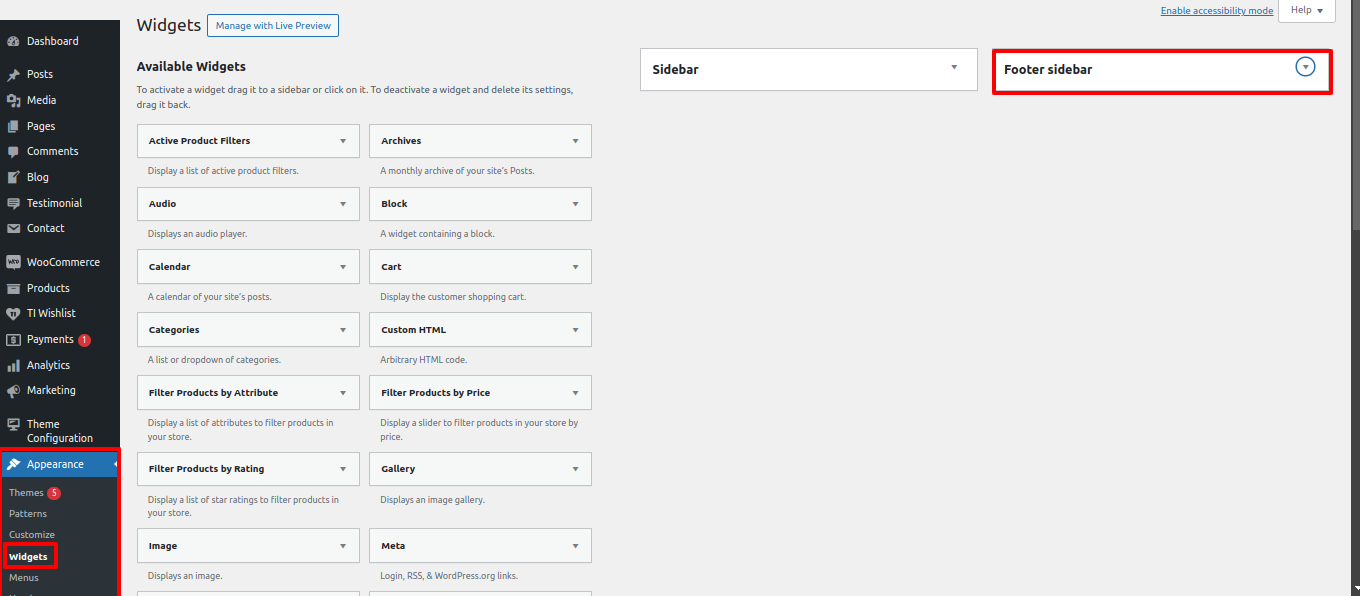Go to the Customize submenu
The image size is (1360, 596).
click(x=32, y=535)
